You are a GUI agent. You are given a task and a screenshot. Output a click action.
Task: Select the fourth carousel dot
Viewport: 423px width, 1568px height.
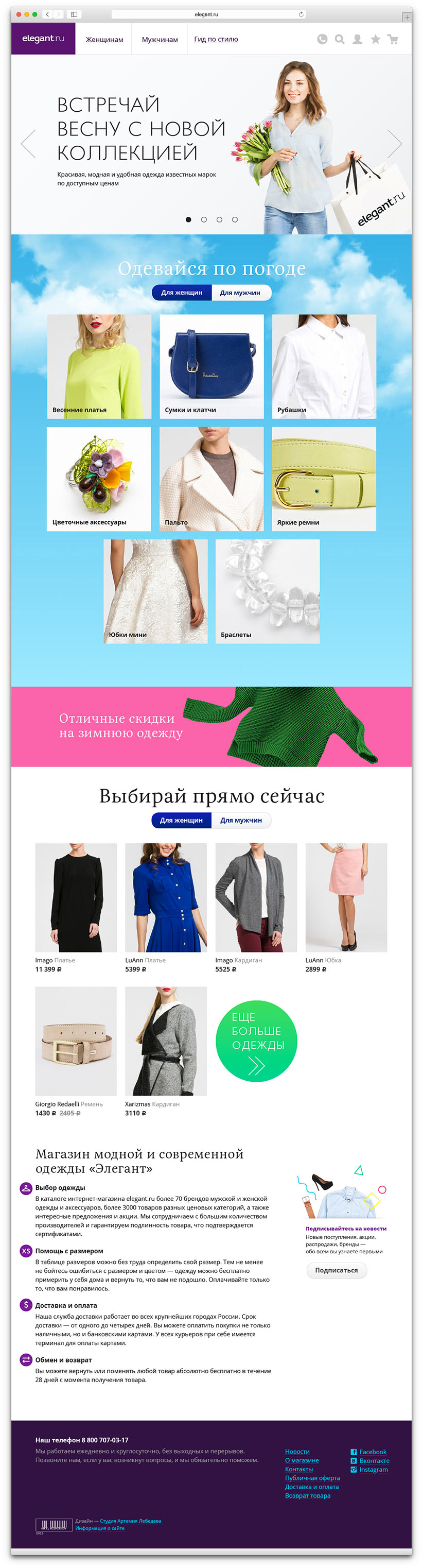[x=235, y=220]
